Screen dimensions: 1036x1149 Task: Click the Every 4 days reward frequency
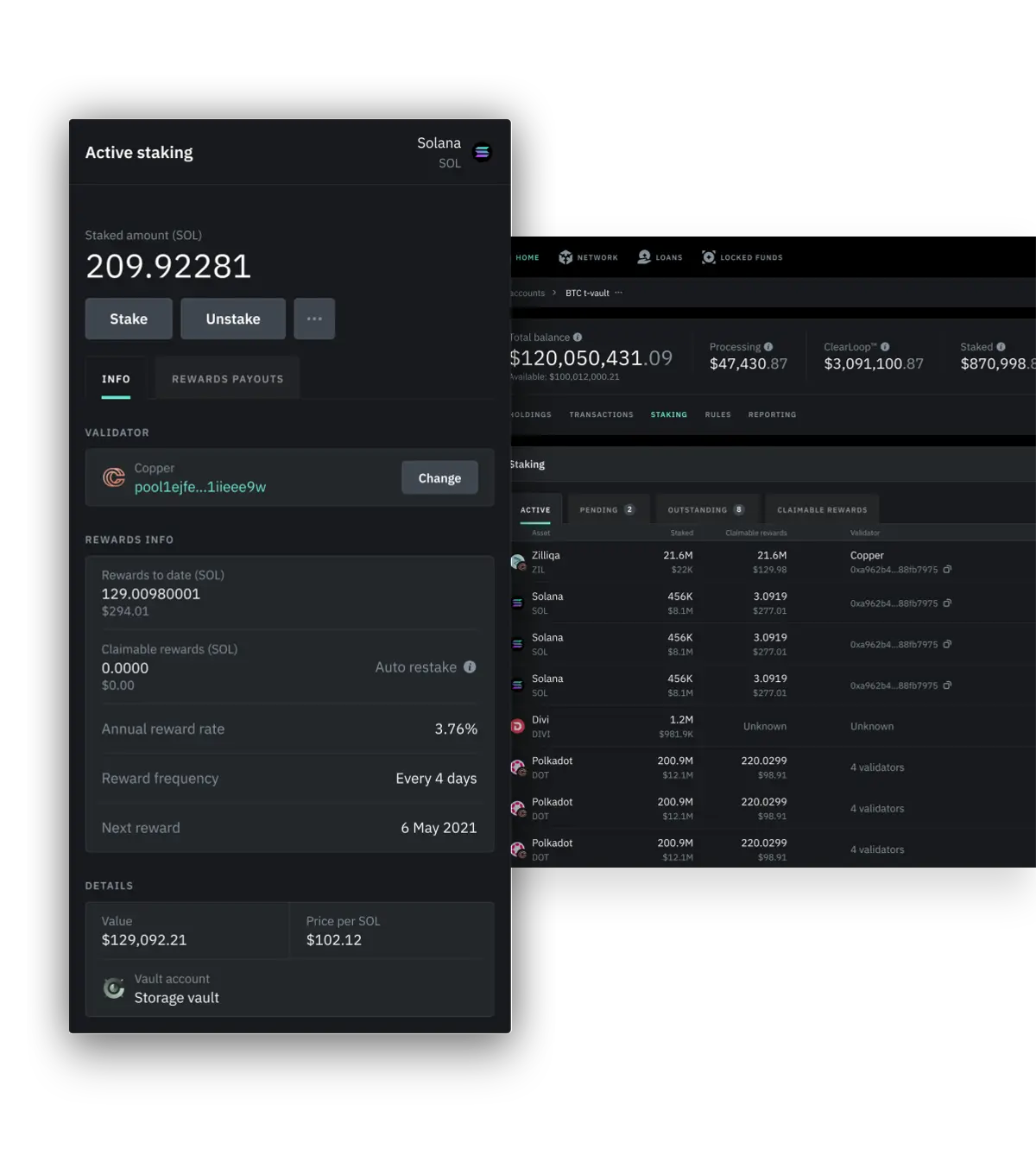point(436,779)
